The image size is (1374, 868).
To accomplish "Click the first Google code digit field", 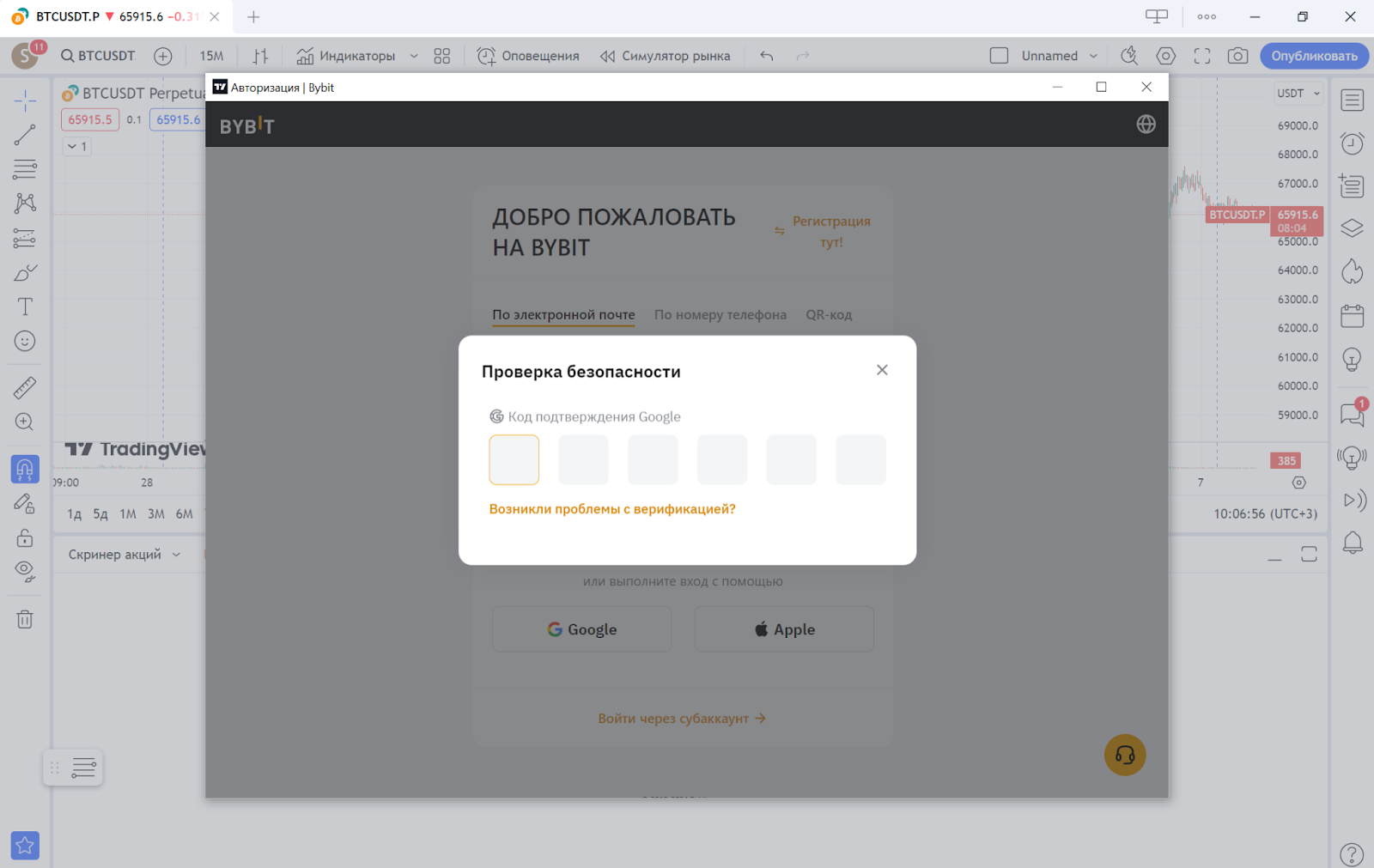I will click(x=514, y=459).
